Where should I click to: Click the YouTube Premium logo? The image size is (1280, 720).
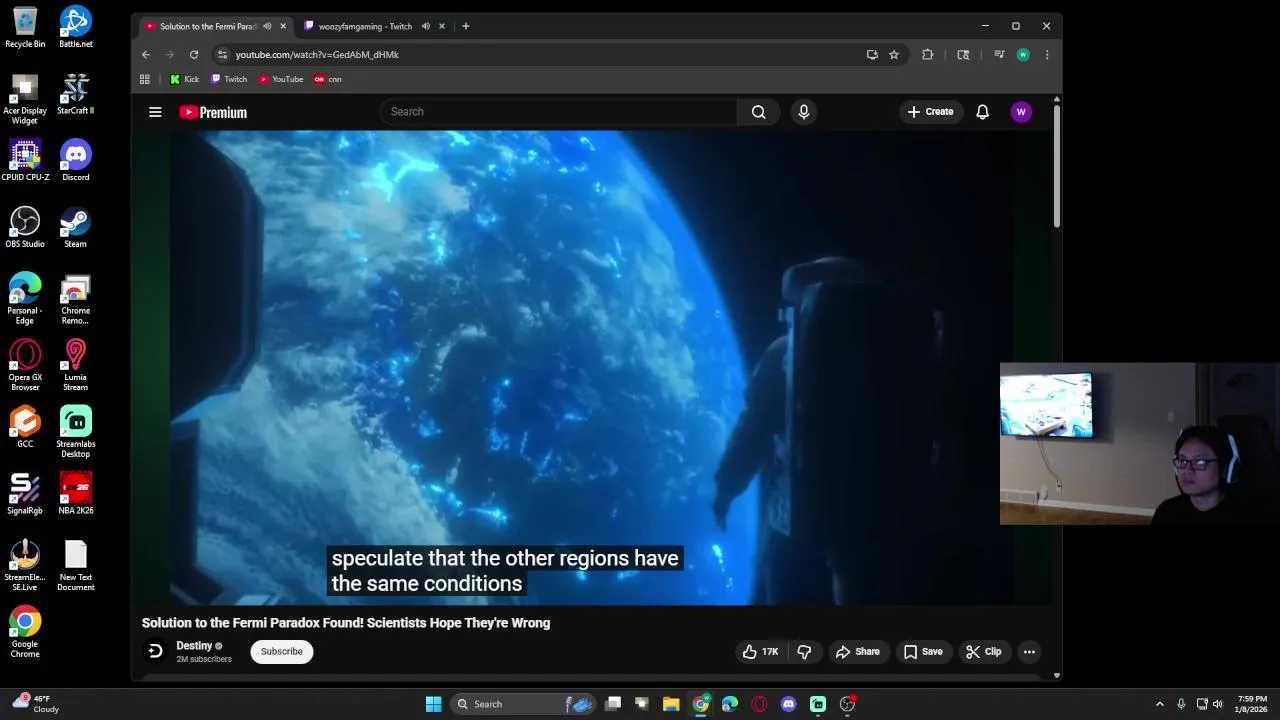(x=213, y=112)
